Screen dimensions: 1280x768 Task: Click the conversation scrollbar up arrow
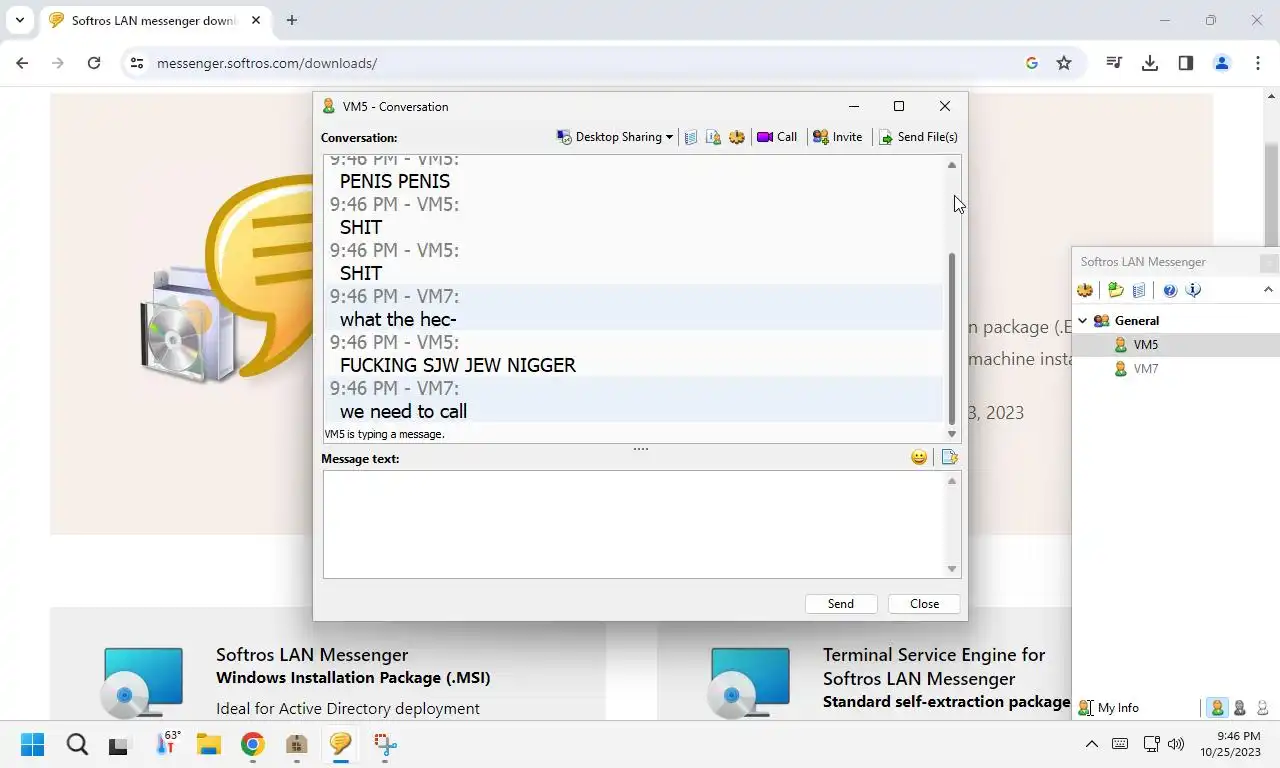(952, 165)
